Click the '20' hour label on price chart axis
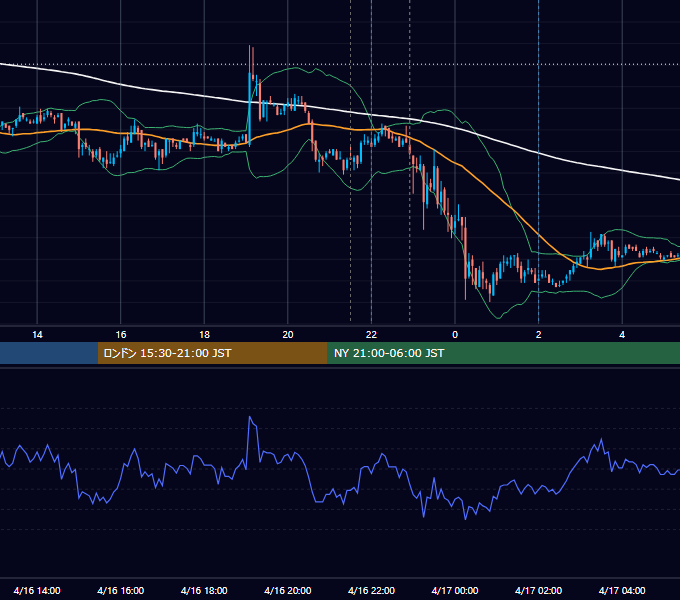Screen dimensions: 680x600 click(x=288, y=335)
